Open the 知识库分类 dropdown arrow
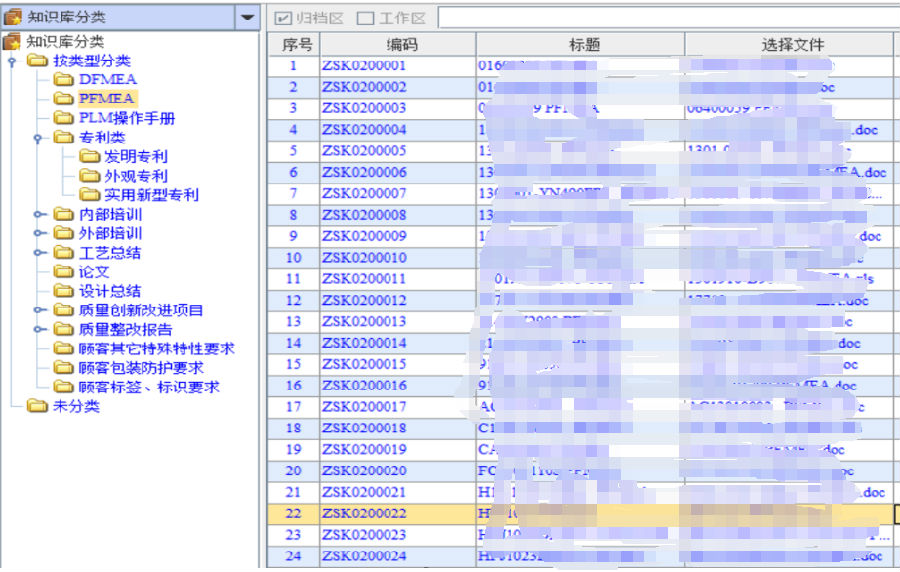The image size is (900, 572). (x=247, y=17)
